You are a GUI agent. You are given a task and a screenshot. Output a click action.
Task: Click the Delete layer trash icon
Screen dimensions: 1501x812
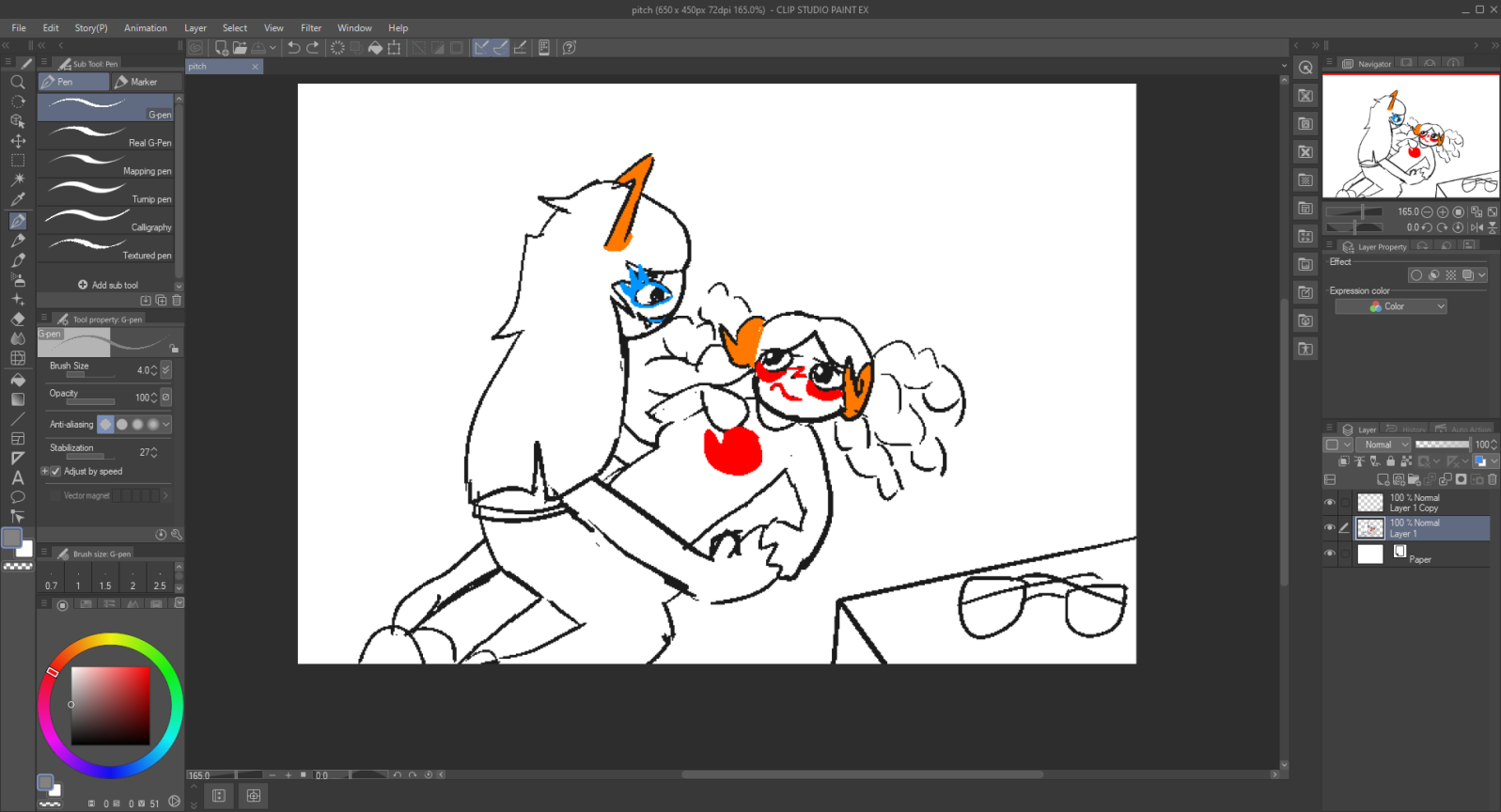1492,479
